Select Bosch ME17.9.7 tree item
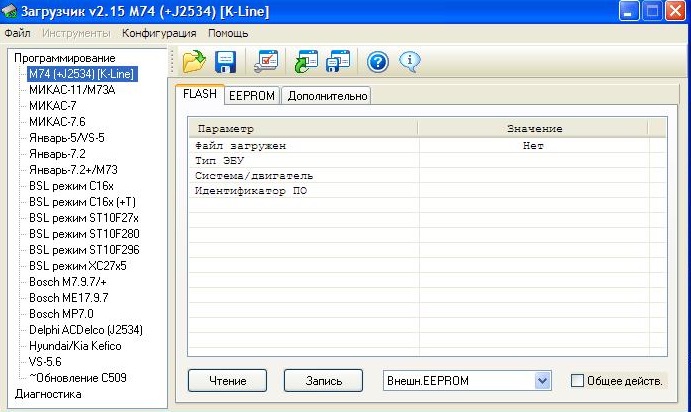The height and width of the screenshot is (412, 691). click(x=69, y=298)
